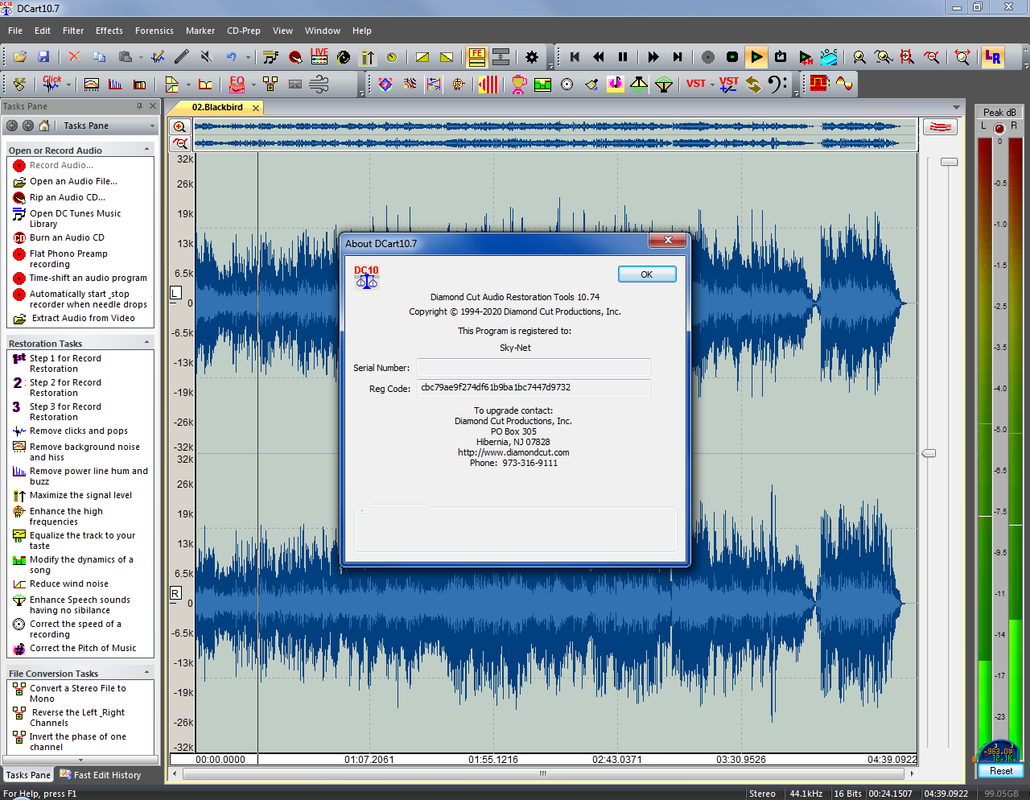Click the DC10 logo in About dialog
This screenshot has height=800, width=1030.
pos(366,277)
